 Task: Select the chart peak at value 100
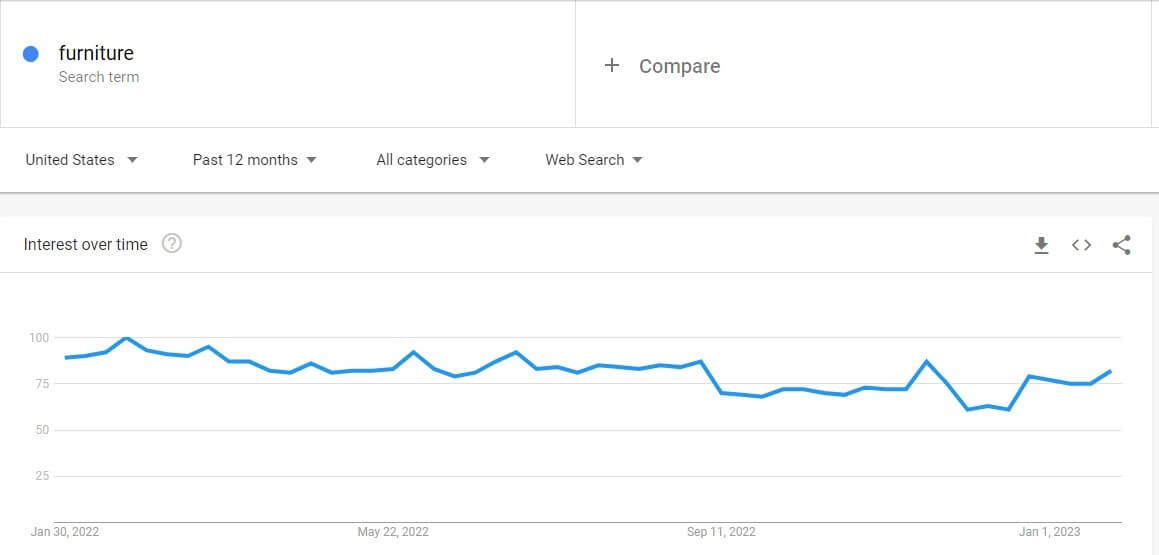point(126,338)
